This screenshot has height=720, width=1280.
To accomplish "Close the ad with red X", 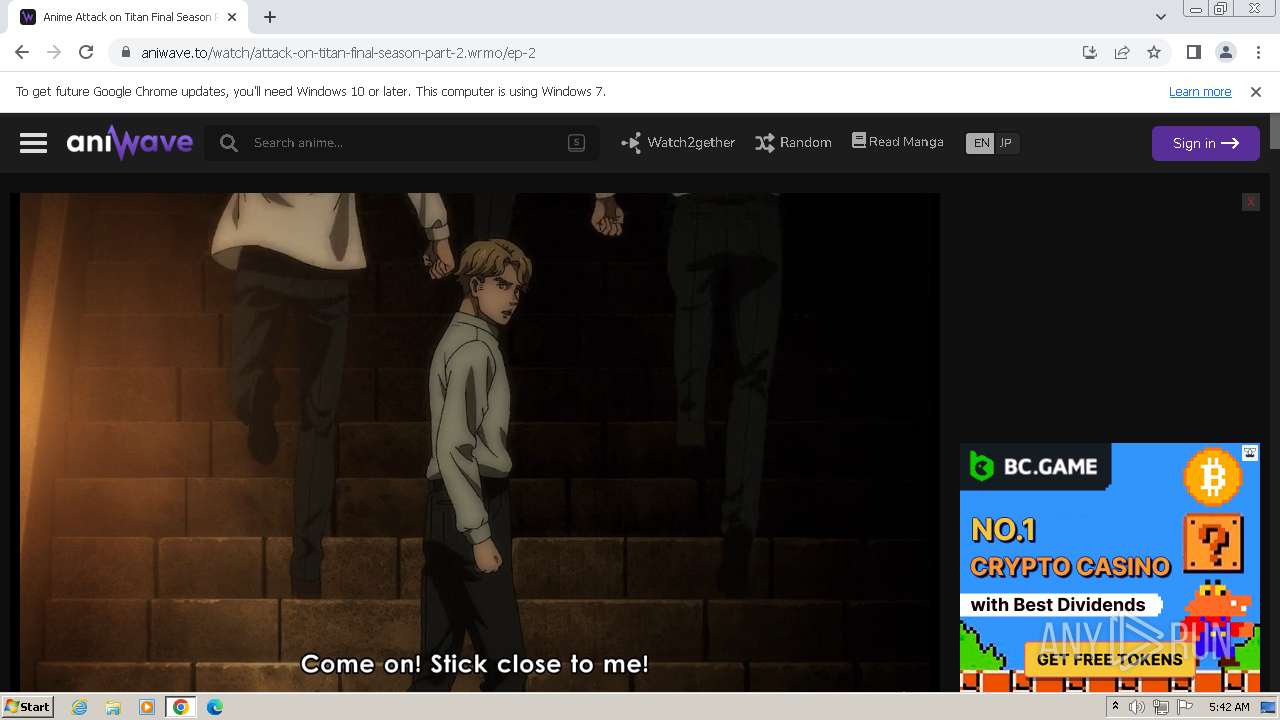I will click(x=1250, y=202).
